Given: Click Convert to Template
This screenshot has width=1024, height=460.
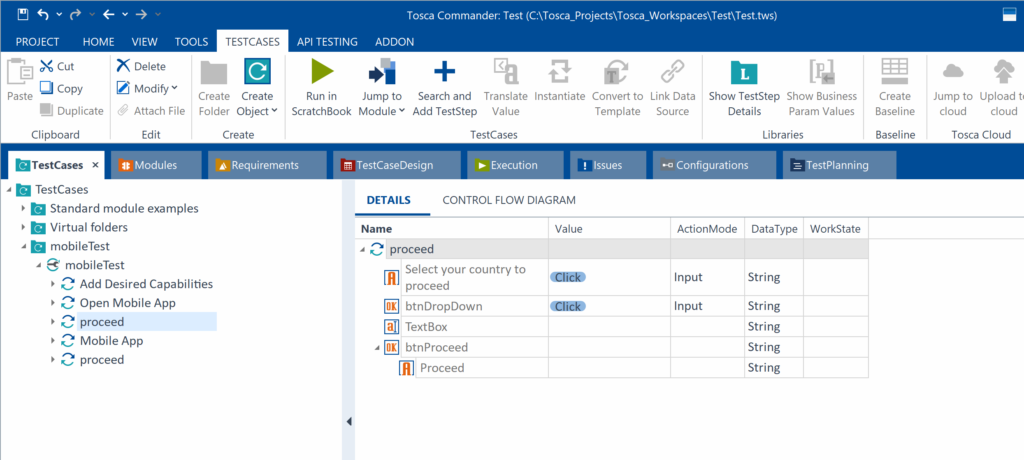Looking at the screenshot, I should pos(617,88).
